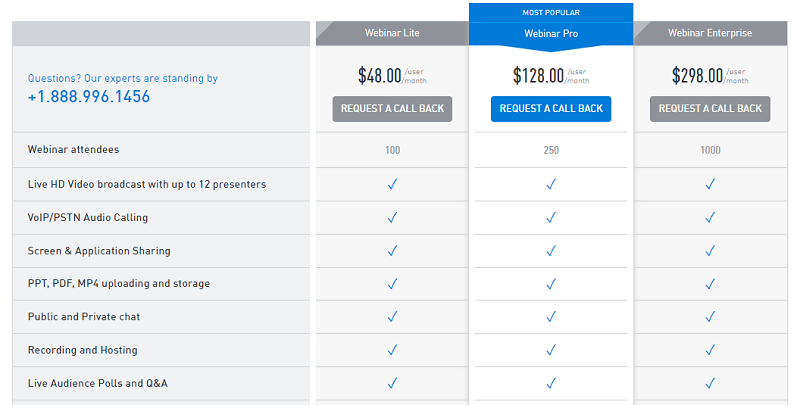Click Webinar Enterprise Request a Call Back button
800x405 pixels.
click(x=710, y=109)
